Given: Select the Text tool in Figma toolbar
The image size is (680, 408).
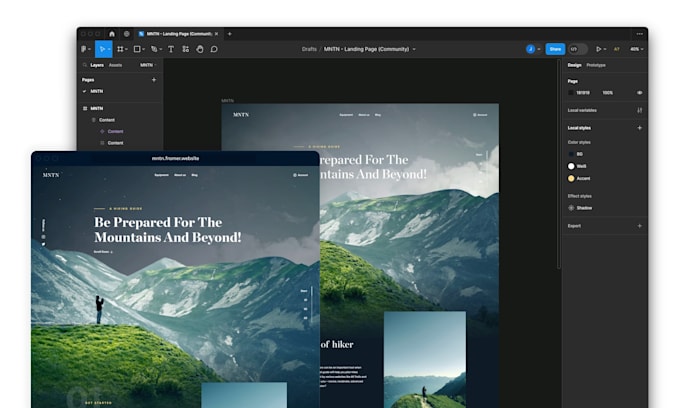Looking at the screenshot, I should click(171, 49).
